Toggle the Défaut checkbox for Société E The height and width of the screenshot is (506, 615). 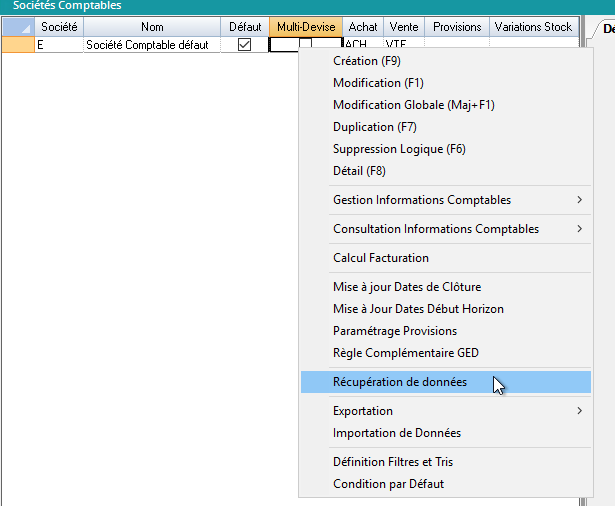coord(245,45)
